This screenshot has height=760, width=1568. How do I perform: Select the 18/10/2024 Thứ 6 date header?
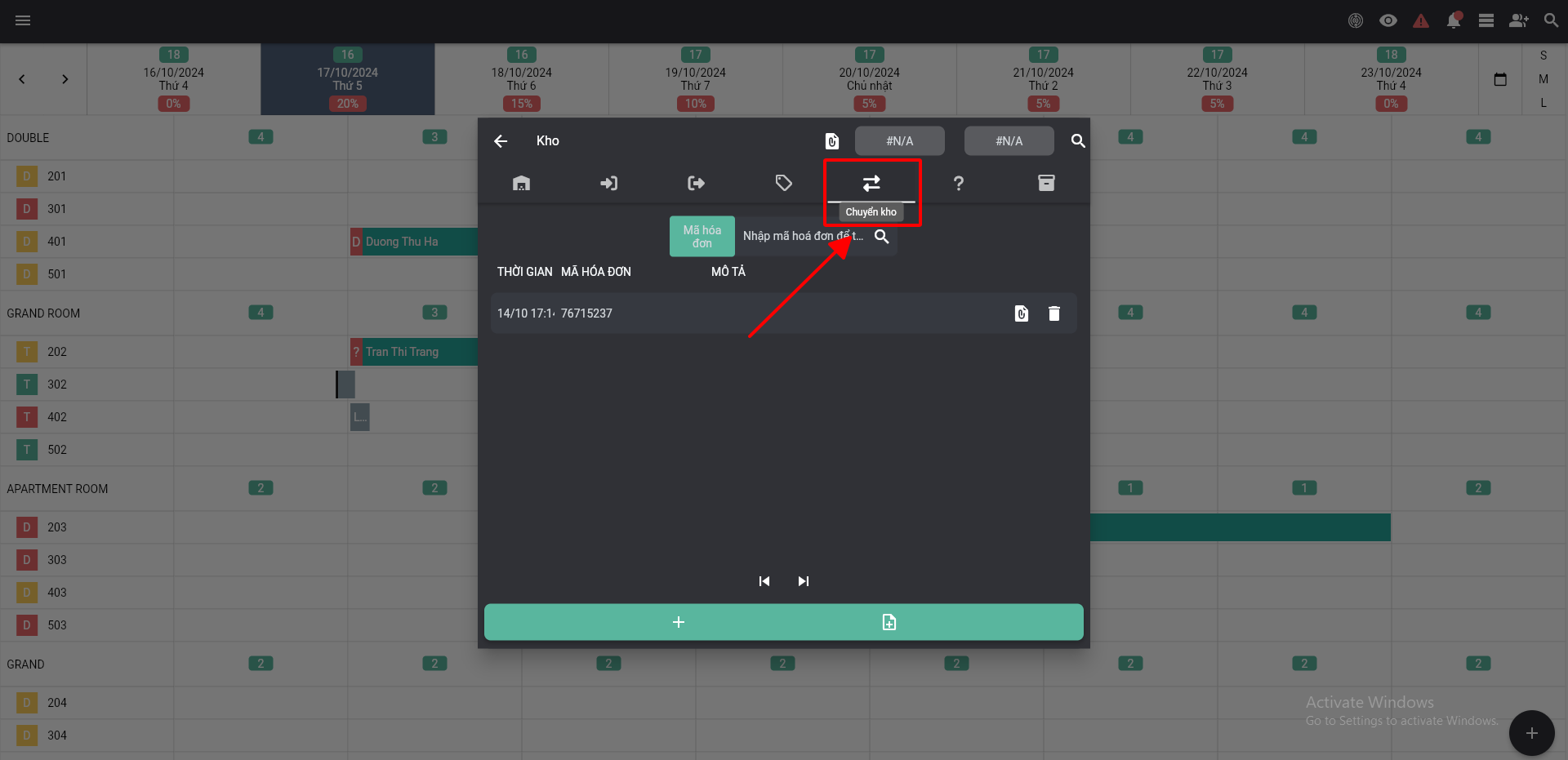pos(522,79)
